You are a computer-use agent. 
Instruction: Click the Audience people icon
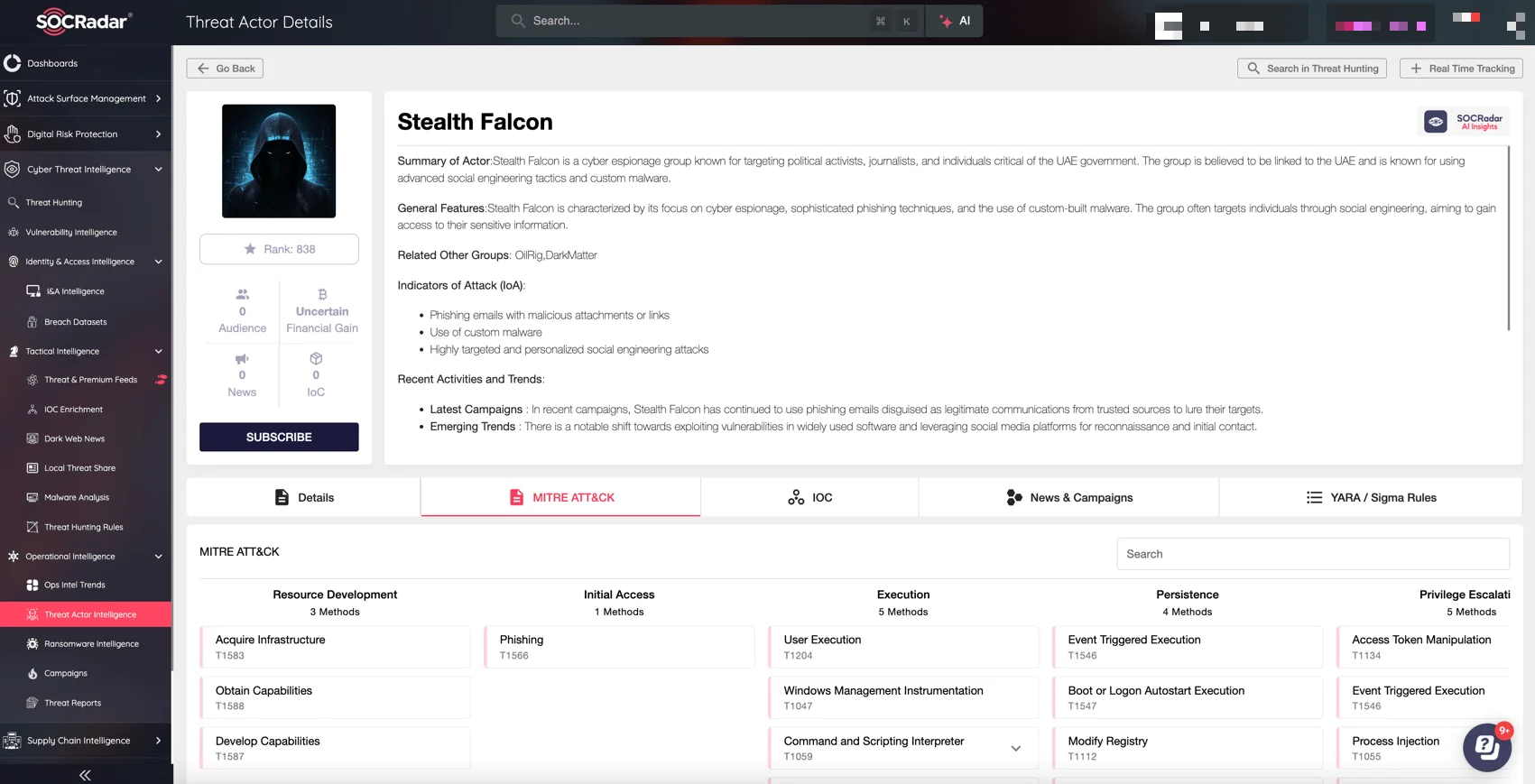243,294
